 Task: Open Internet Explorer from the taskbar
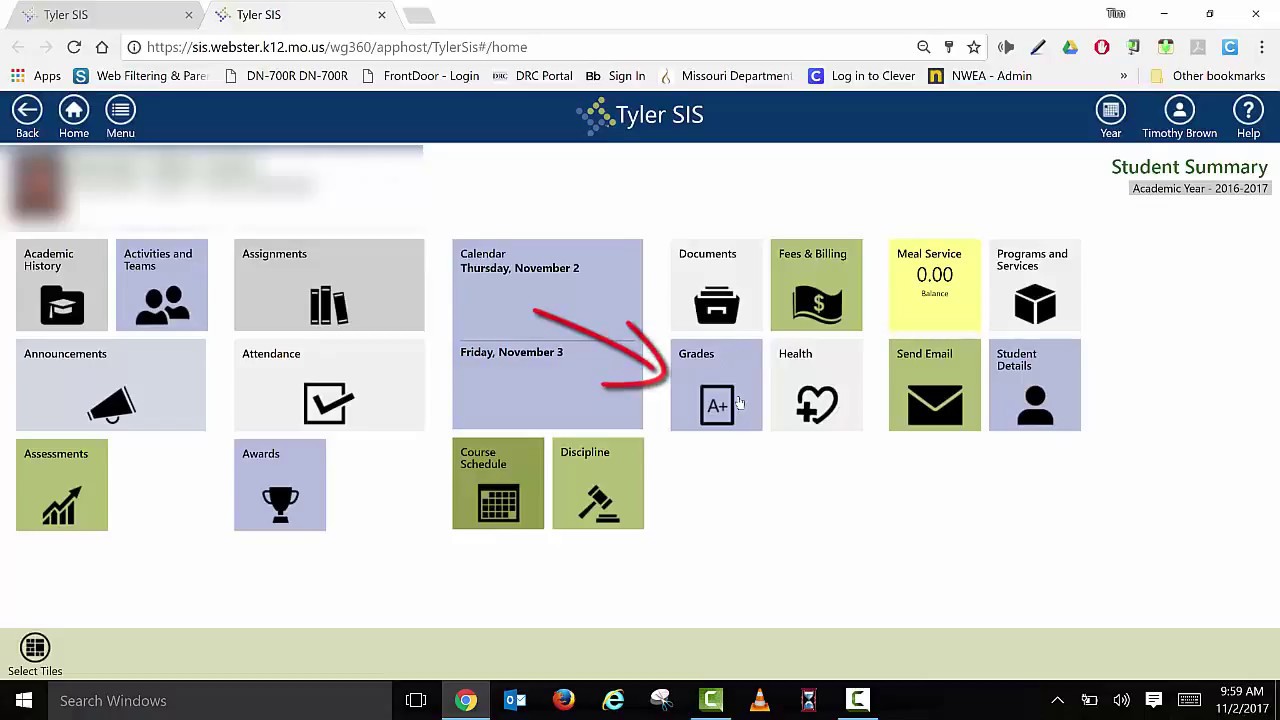(x=613, y=701)
